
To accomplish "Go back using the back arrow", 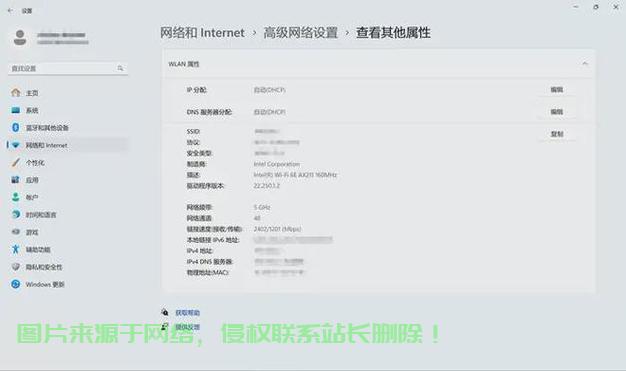I will tap(10, 11).
